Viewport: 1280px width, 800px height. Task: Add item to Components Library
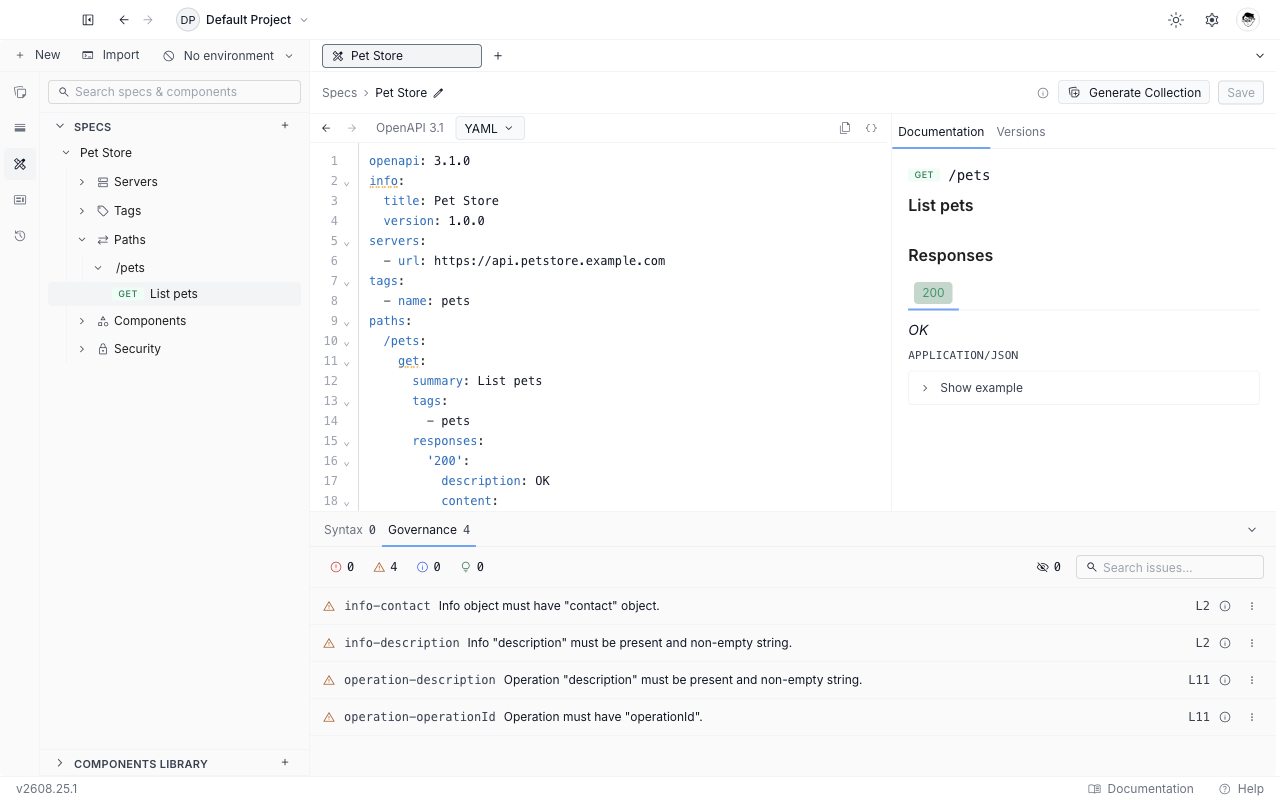tap(285, 763)
